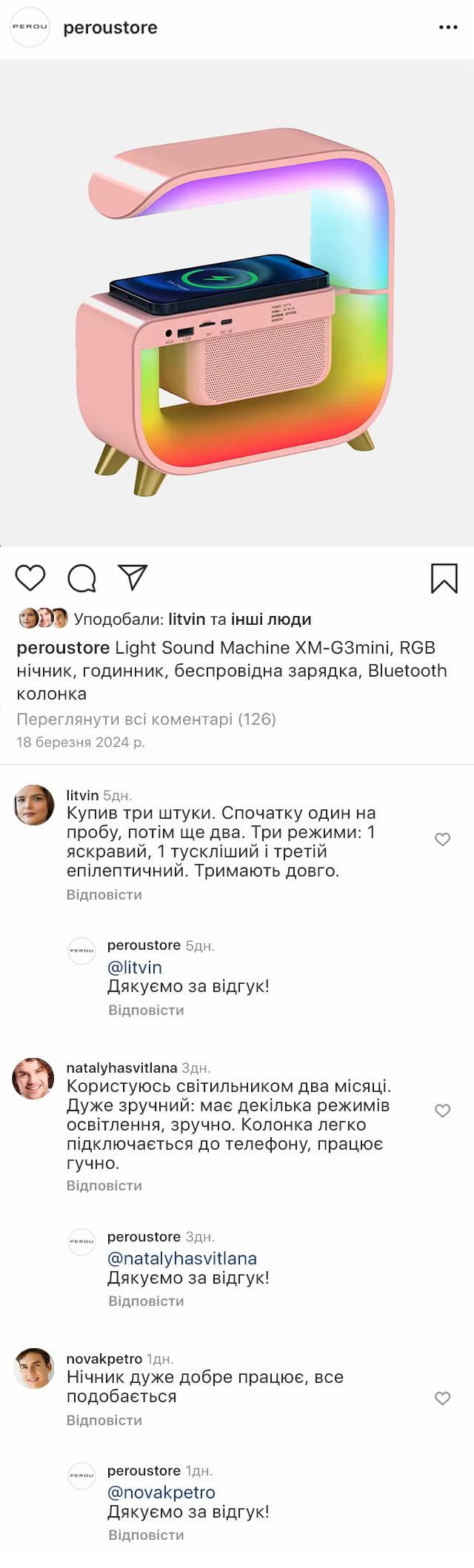The image size is (474, 1568).
Task: Like litvin's comment
Action: click(442, 840)
